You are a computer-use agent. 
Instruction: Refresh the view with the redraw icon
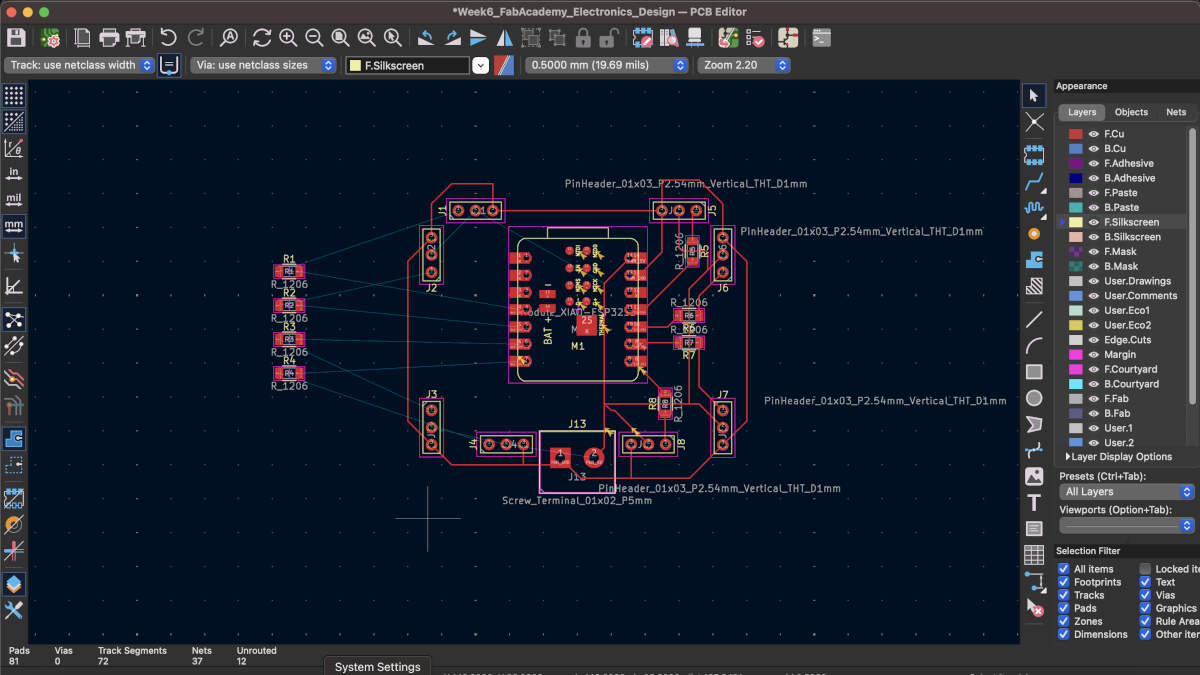[262, 38]
